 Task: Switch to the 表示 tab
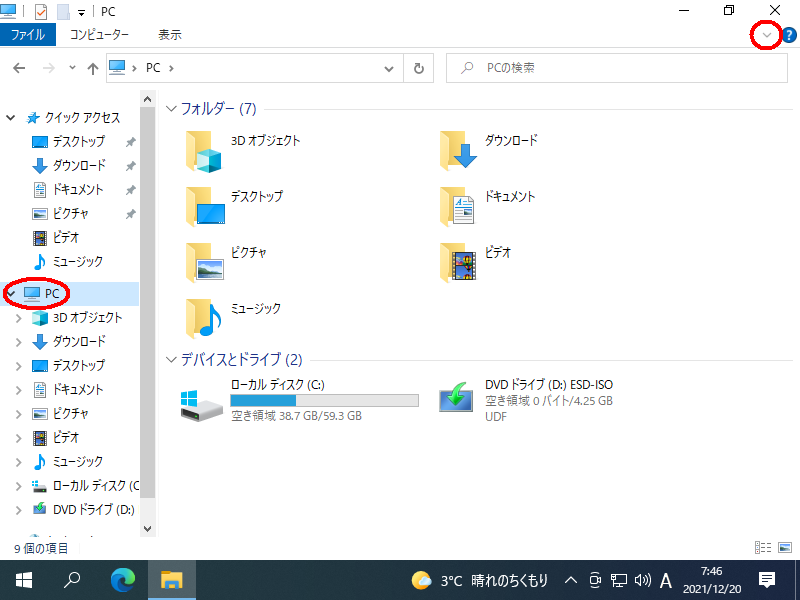point(169,35)
